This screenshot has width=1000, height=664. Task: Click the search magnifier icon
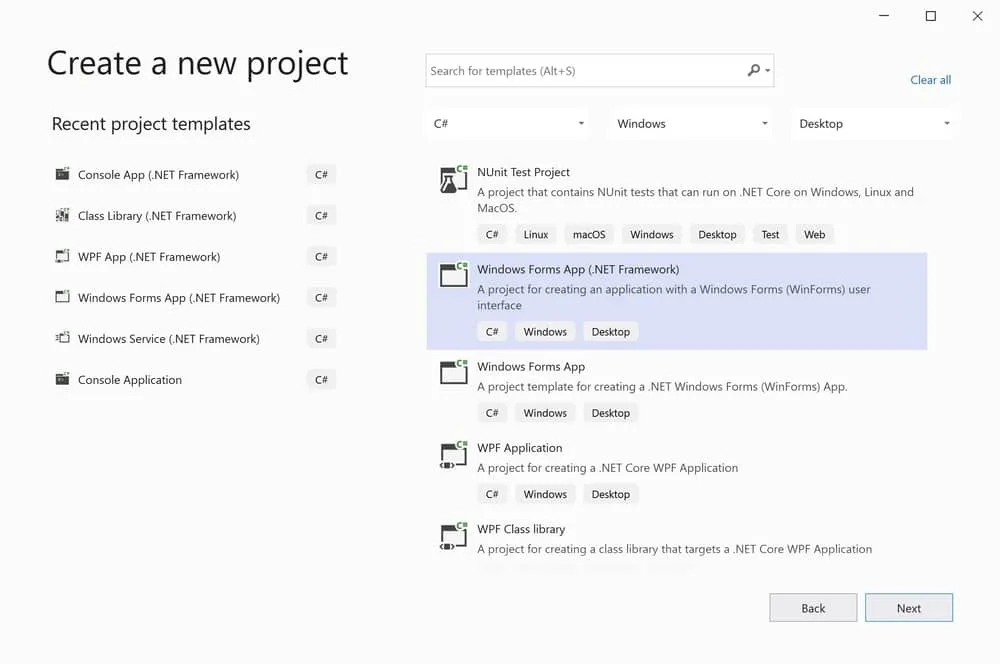click(754, 71)
